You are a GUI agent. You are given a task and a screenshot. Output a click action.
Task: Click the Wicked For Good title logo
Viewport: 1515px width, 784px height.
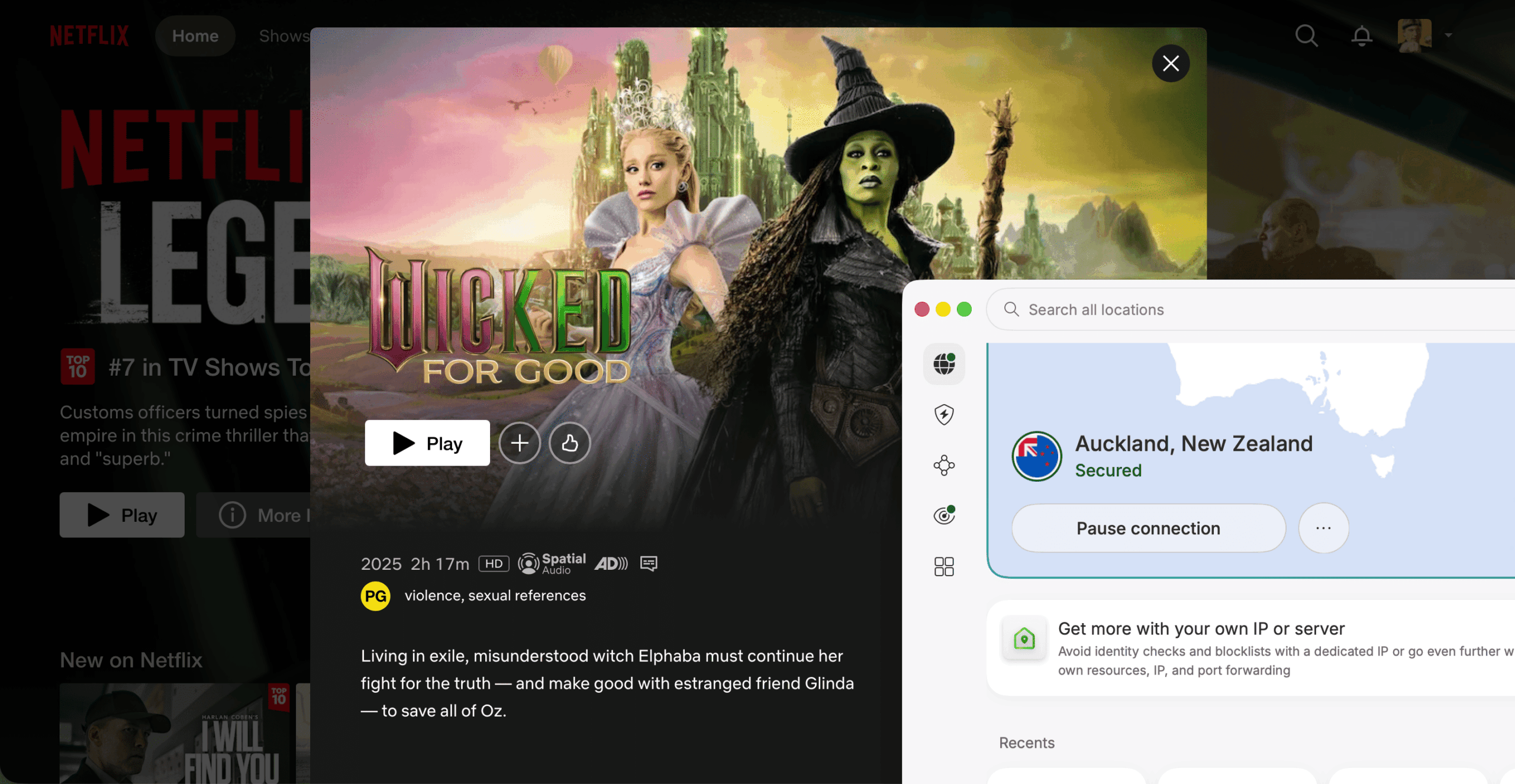coord(497,317)
